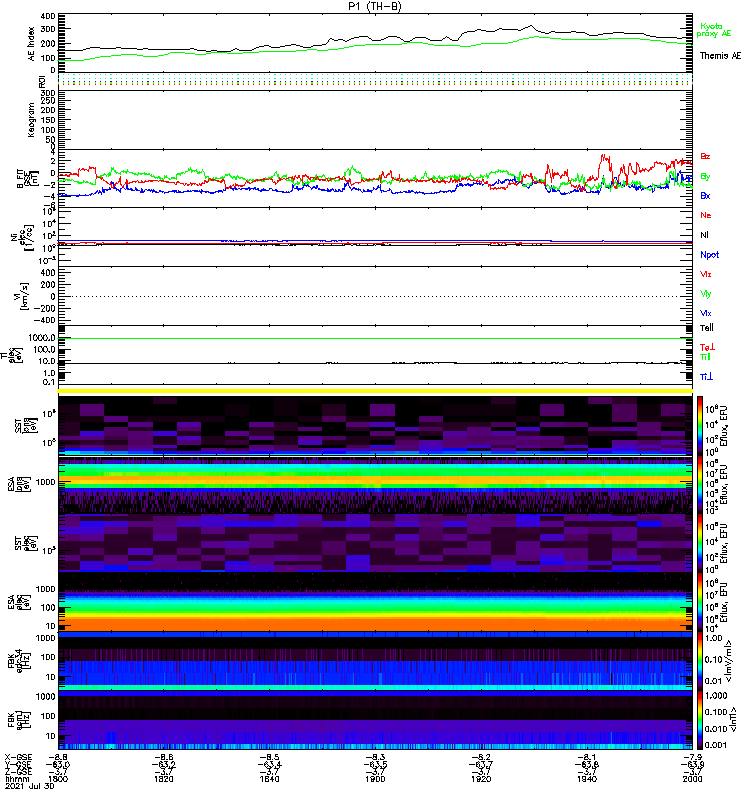This screenshot has width=750, height=800.
Task: Click the X-GSE value '-8.3'
Action: point(375,758)
